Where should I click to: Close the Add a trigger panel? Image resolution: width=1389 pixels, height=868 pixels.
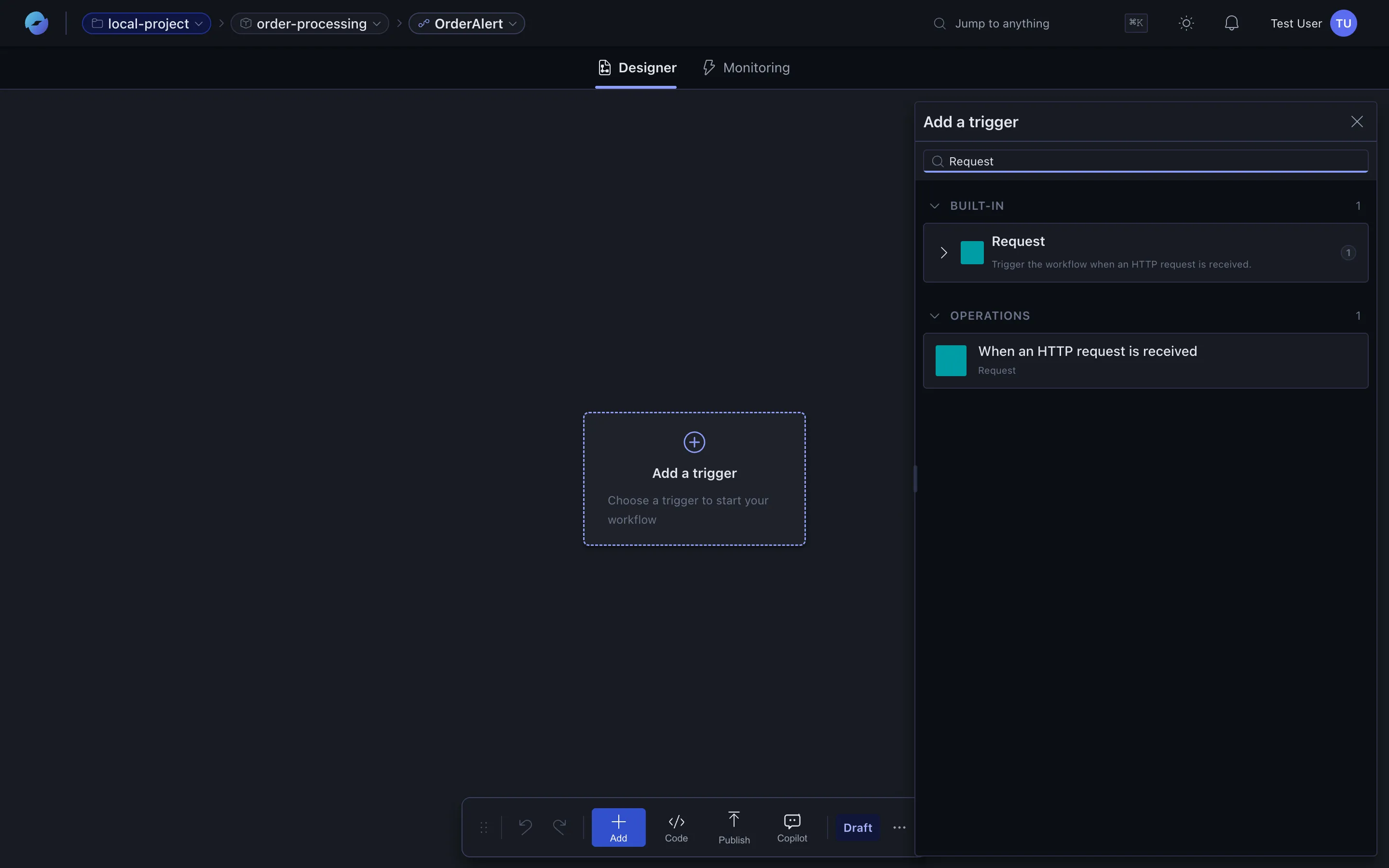coord(1357,122)
